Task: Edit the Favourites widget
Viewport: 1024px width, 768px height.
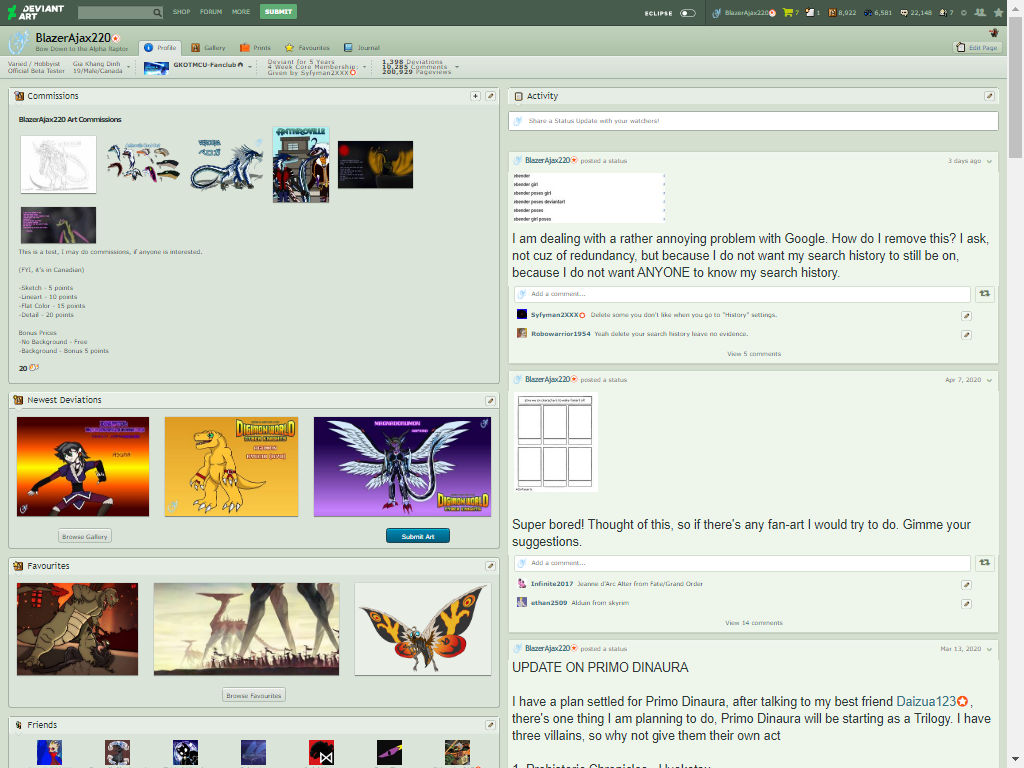Action: (x=490, y=566)
